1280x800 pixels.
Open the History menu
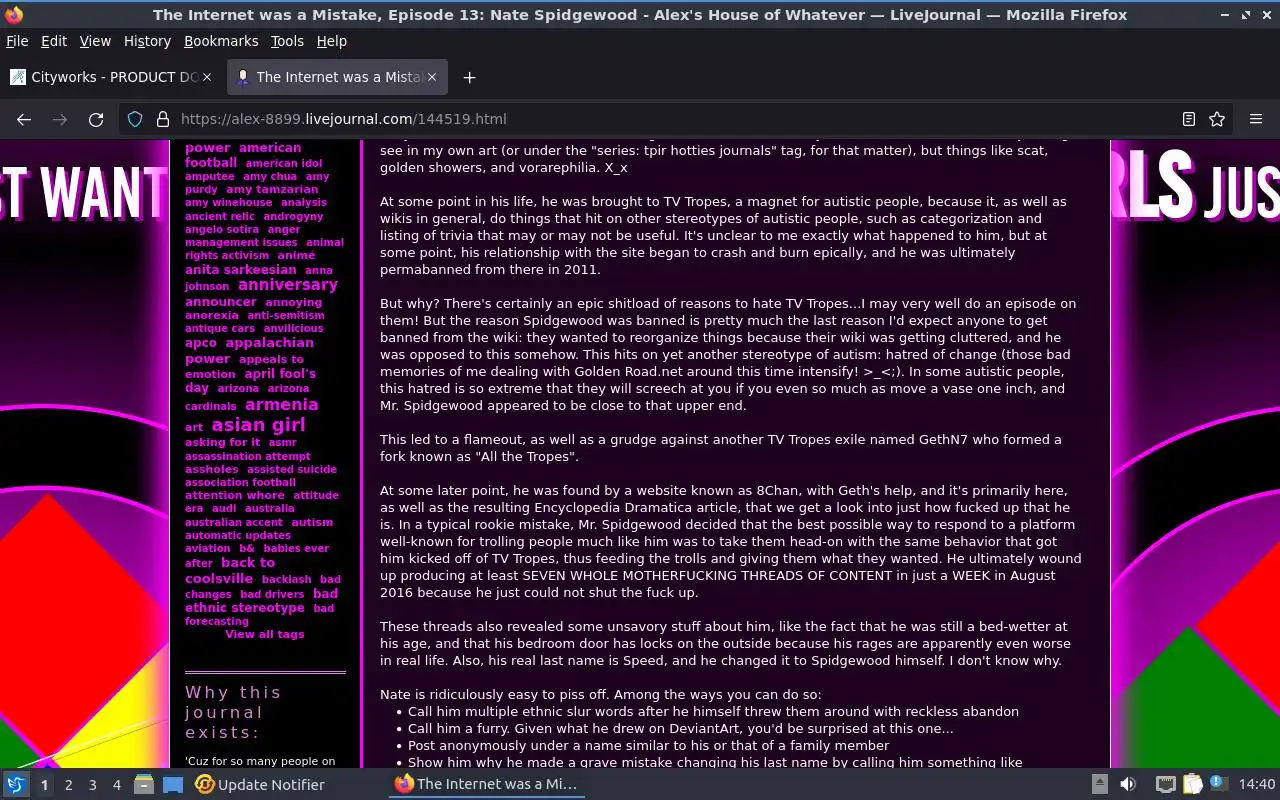pyautogui.click(x=147, y=41)
